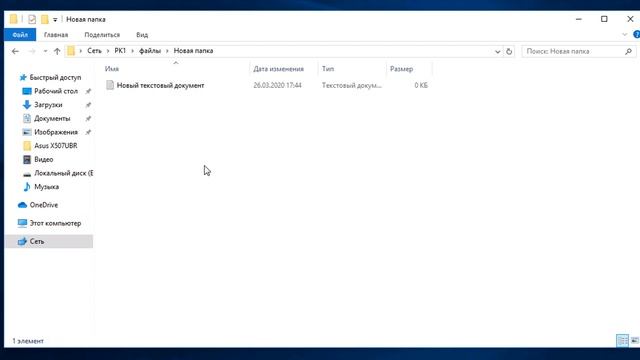Click the pin icon next to Документы
The width and height of the screenshot is (640, 360).
88,119
